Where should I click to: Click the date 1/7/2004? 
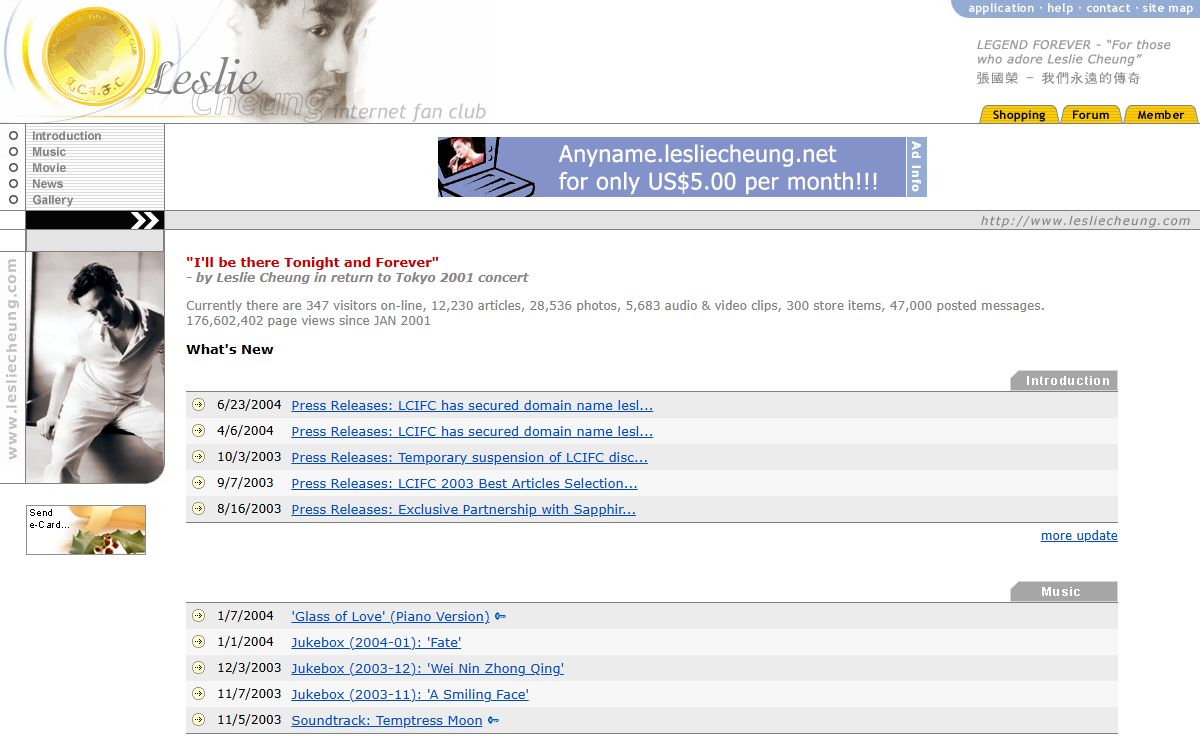coord(245,616)
